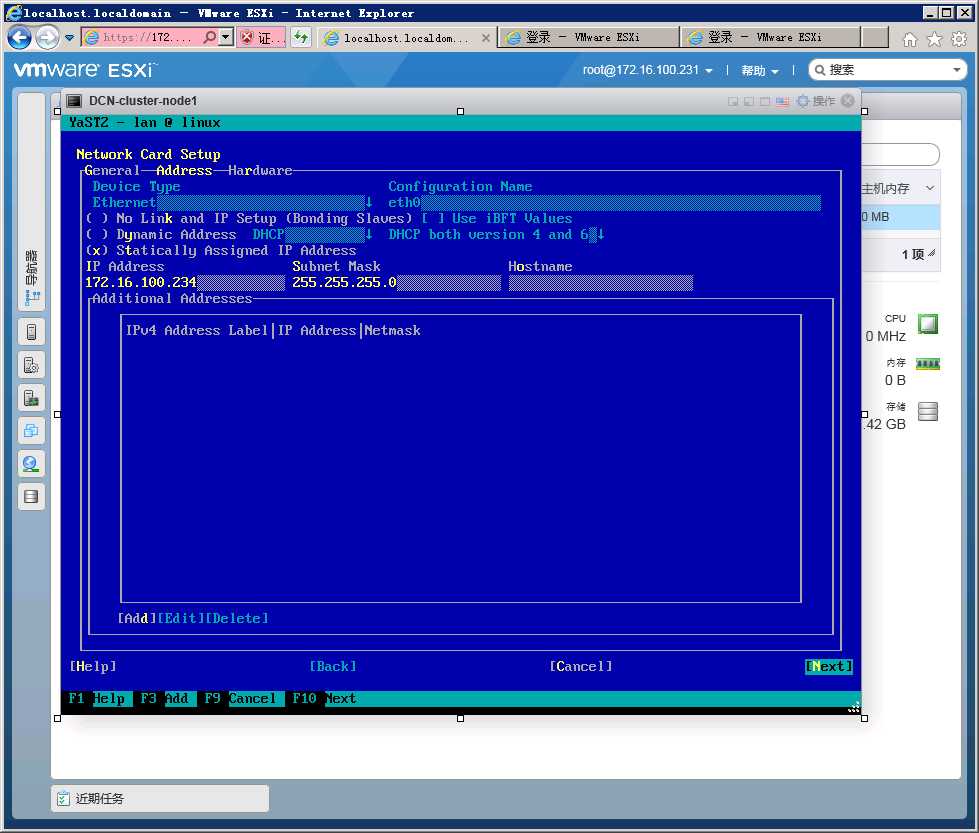Viewport: 979px width, 833px height.
Task: Switch to the Hardware tab
Action: pos(260,170)
